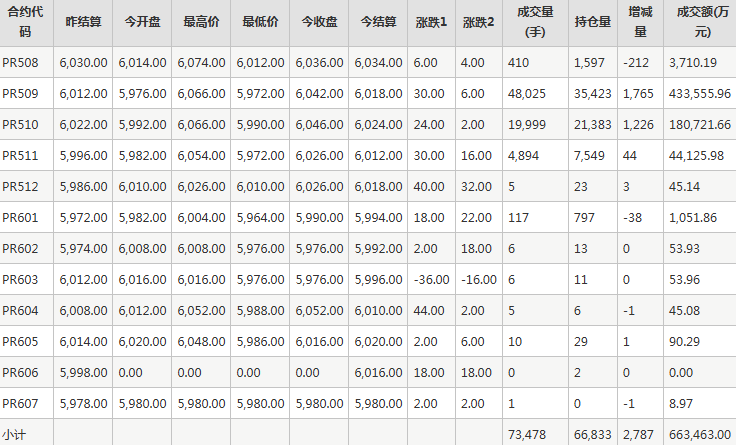The image size is (736, 445).
Task: Click the 成交额(万元) column header
Action: (x=702, y=22)
